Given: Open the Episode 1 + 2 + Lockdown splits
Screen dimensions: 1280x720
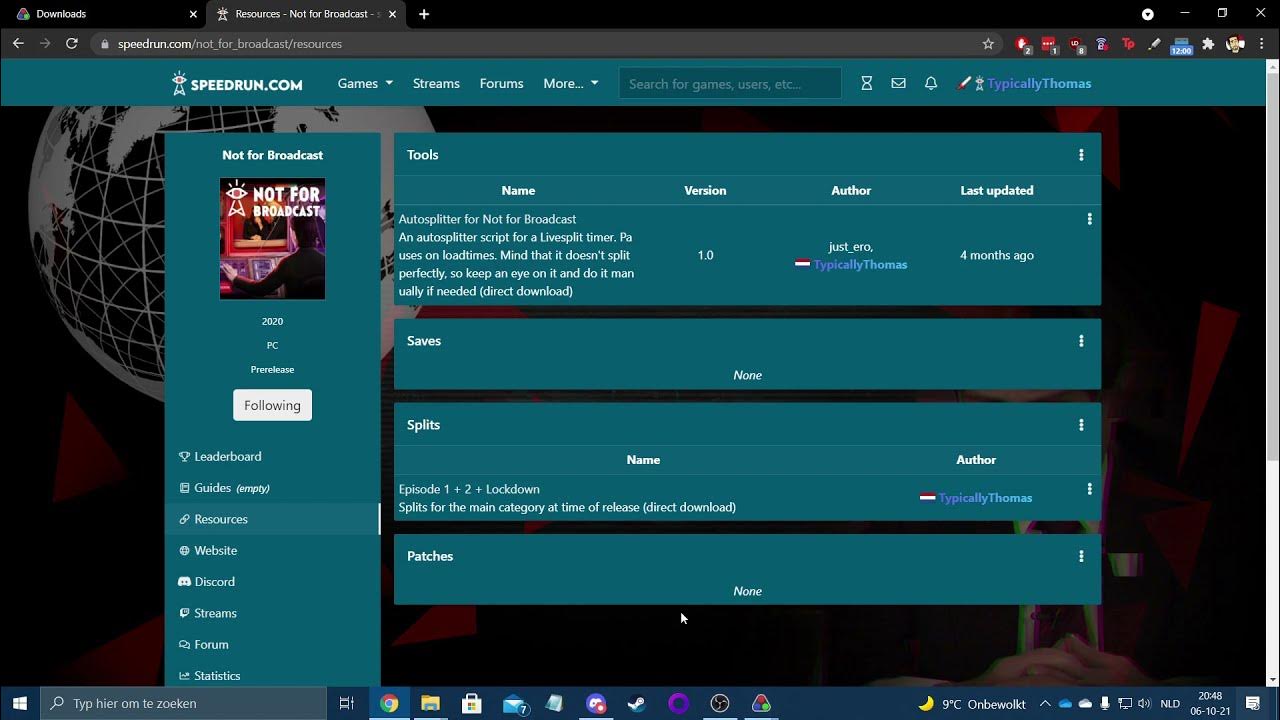Looking at the screenshot, I should click(469, 489).
